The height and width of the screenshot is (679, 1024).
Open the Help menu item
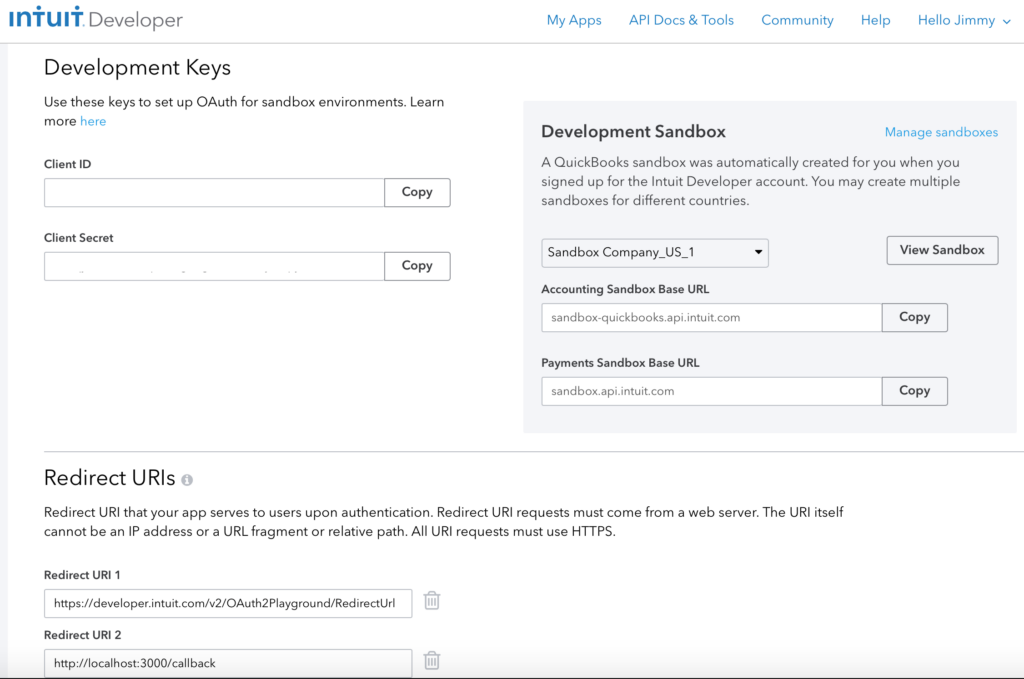coord(875,20)
